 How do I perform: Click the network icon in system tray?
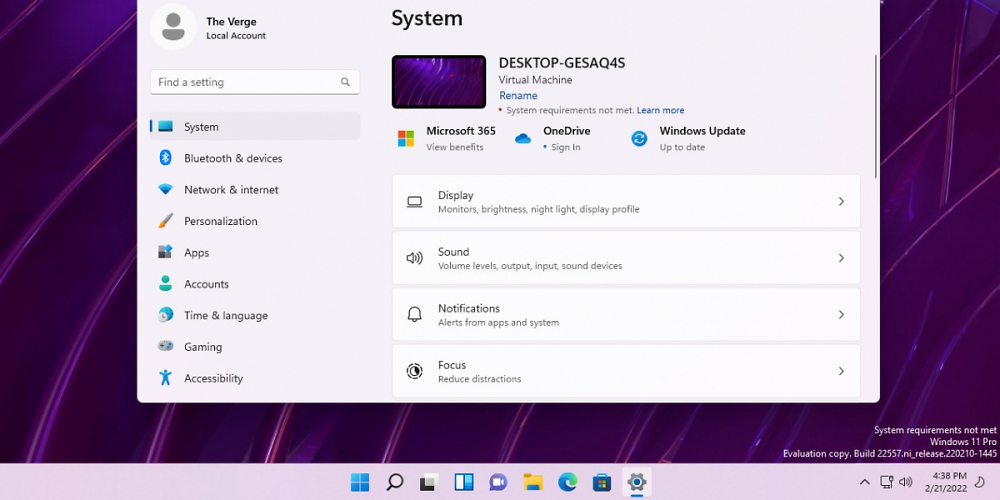pyautogui.click(x=886, y=482)
